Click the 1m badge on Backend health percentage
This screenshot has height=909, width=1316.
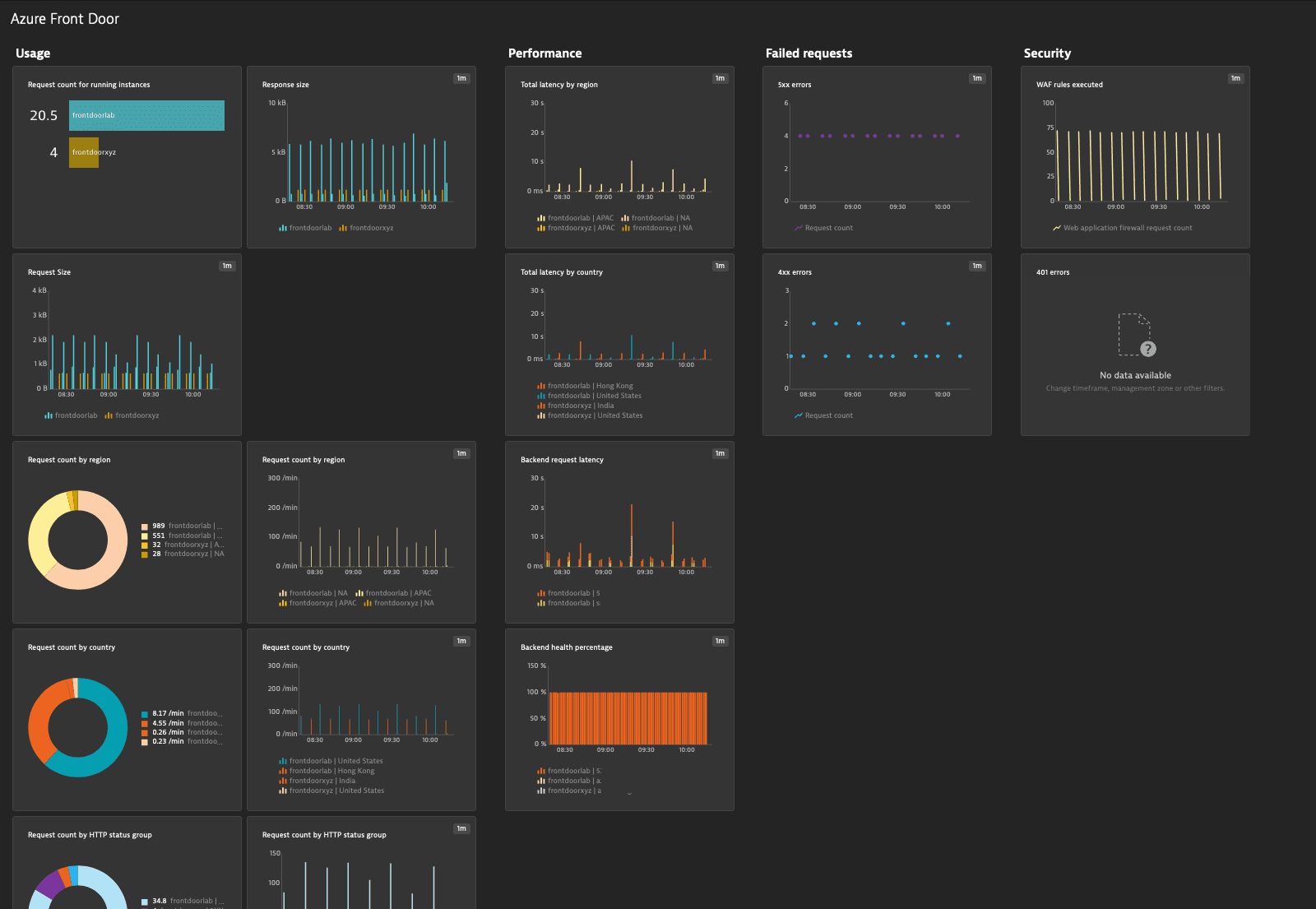point(720,641)
